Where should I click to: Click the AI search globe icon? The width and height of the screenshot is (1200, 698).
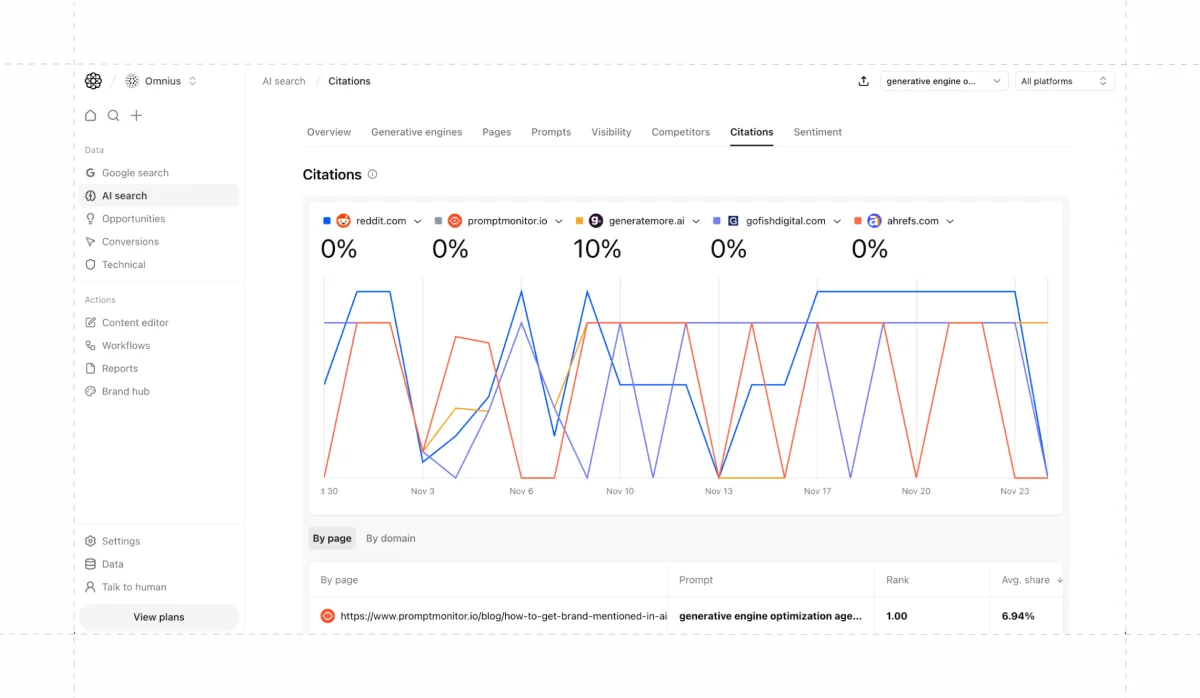point(91,196)
